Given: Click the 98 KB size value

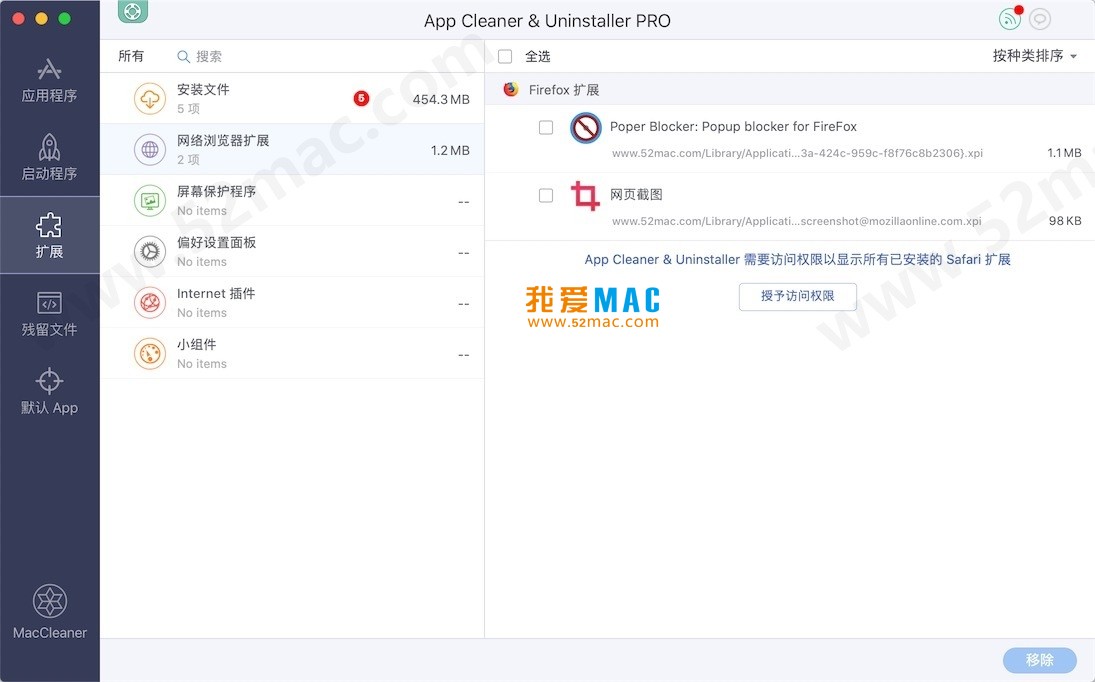Looking at the screenshot, I should [1065, 221].
